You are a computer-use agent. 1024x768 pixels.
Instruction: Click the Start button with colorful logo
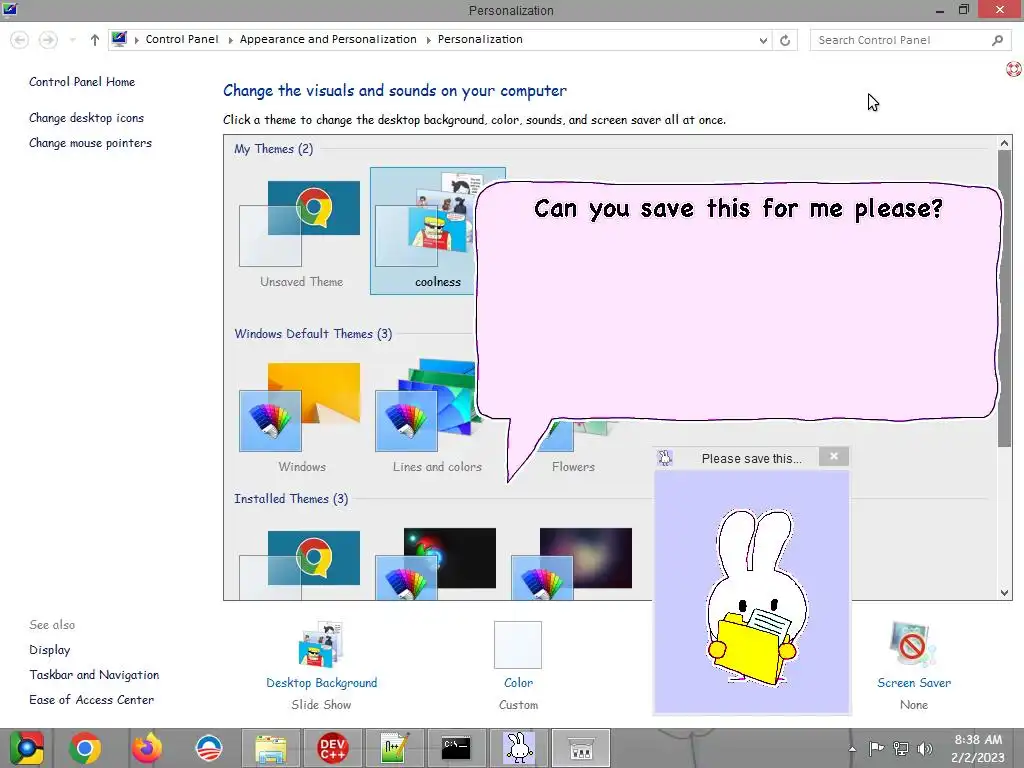[x=26, y=748]
